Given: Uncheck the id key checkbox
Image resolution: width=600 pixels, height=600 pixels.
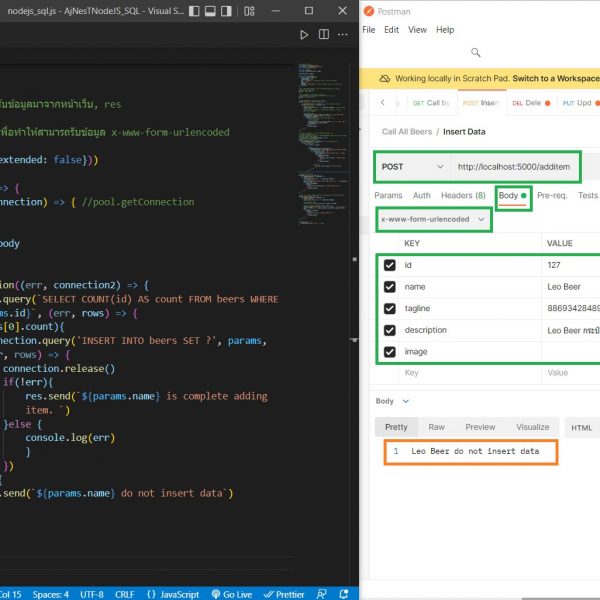Looking at the screenshot, I should (389, 265).
